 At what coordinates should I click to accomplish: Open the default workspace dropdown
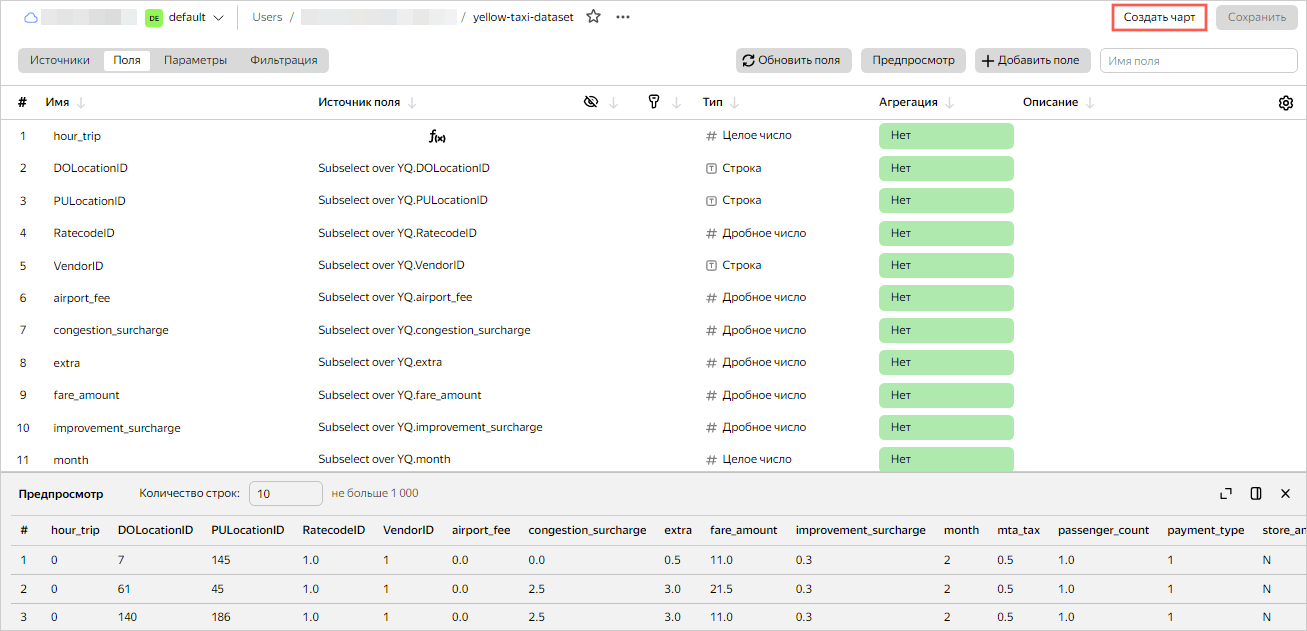[x=185, y=17]
